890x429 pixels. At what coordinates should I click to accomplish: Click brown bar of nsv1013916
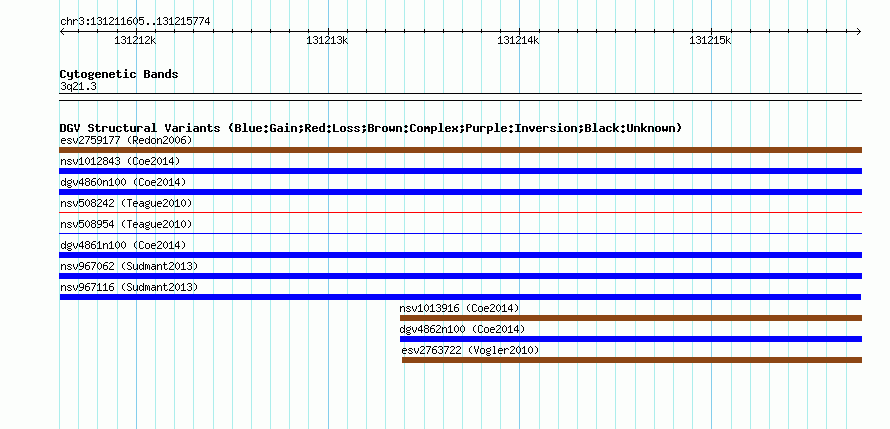(631, 318)
